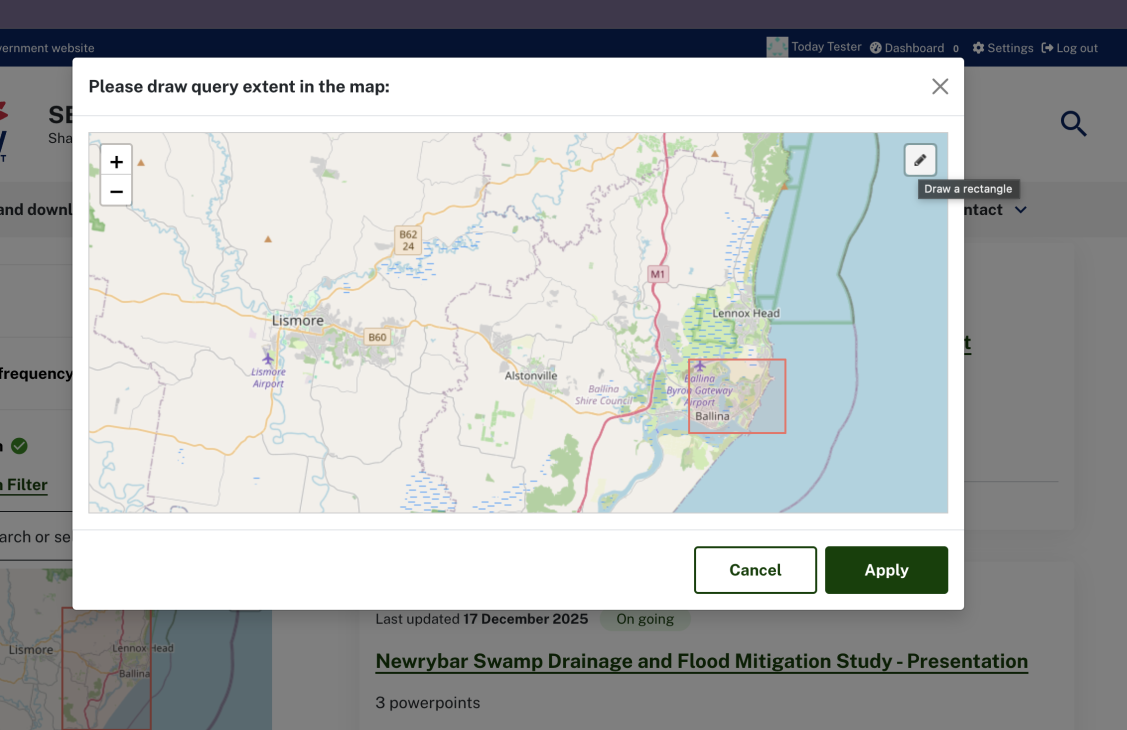Click the Lismore label on the map
Image resolution: width=1127 pixels, height=730 pixels.
298,320
